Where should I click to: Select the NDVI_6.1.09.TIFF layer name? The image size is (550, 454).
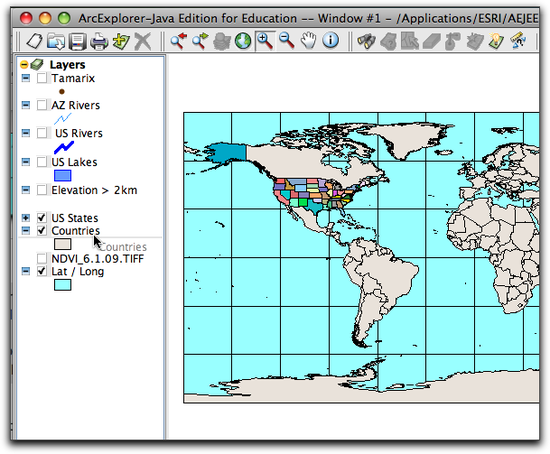coord(98,259)
